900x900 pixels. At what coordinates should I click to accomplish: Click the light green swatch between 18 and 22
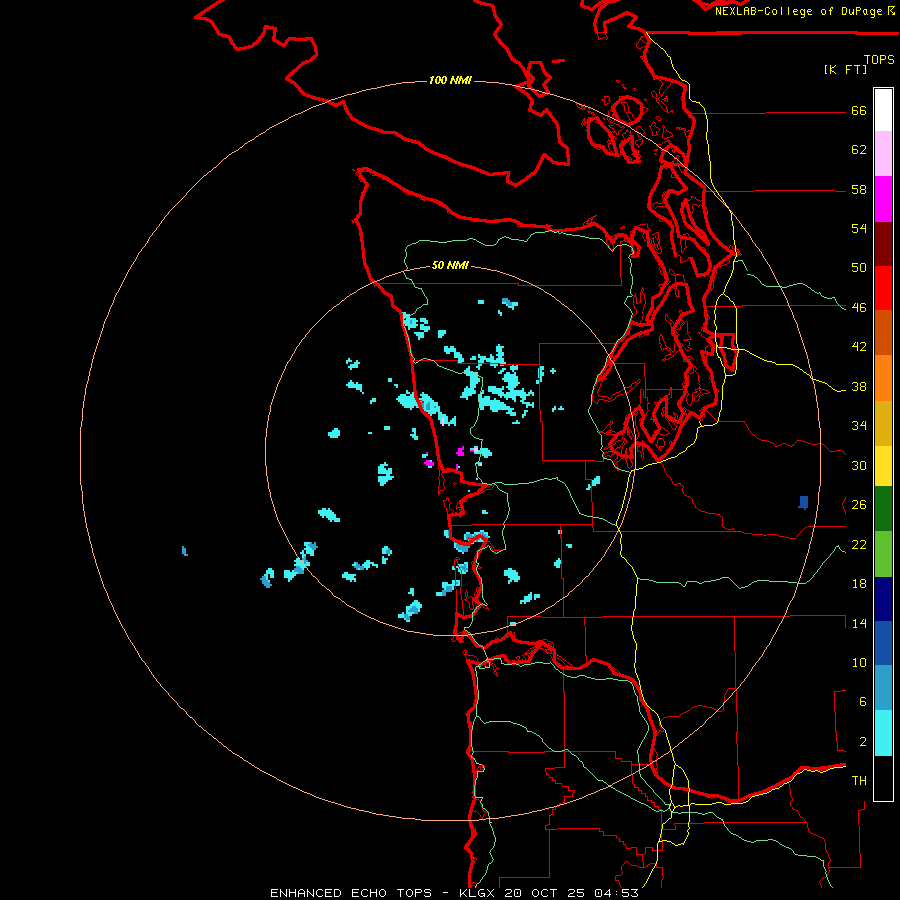tap(883, 554)
